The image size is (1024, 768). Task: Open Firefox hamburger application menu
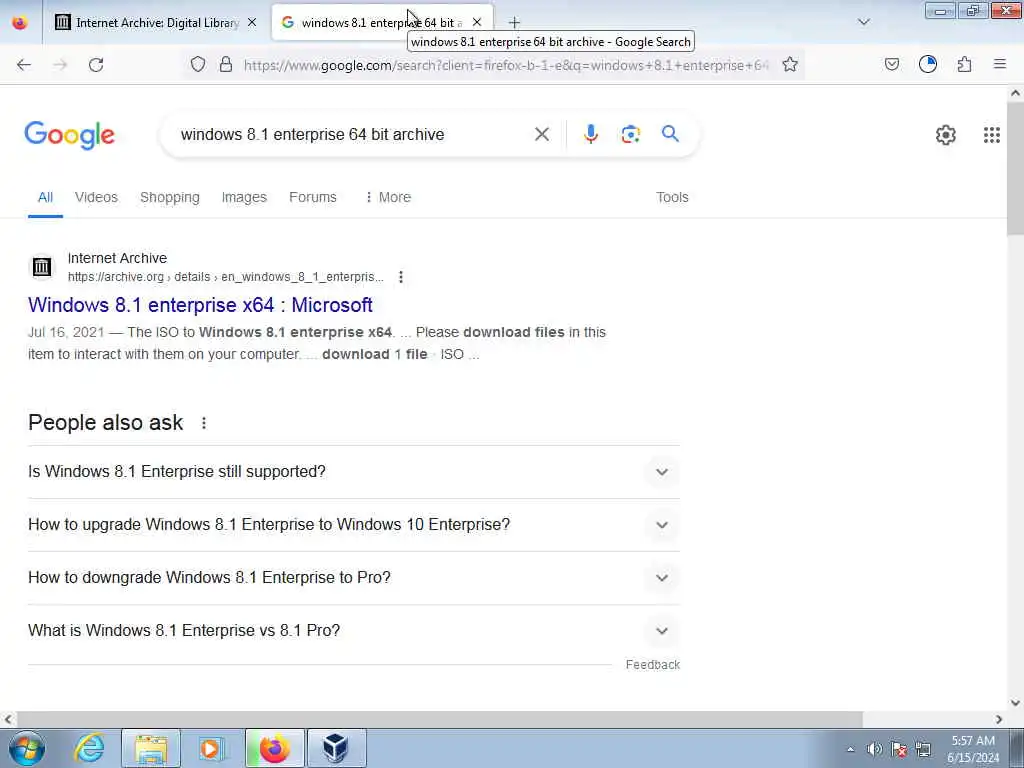pos(1000,64)
